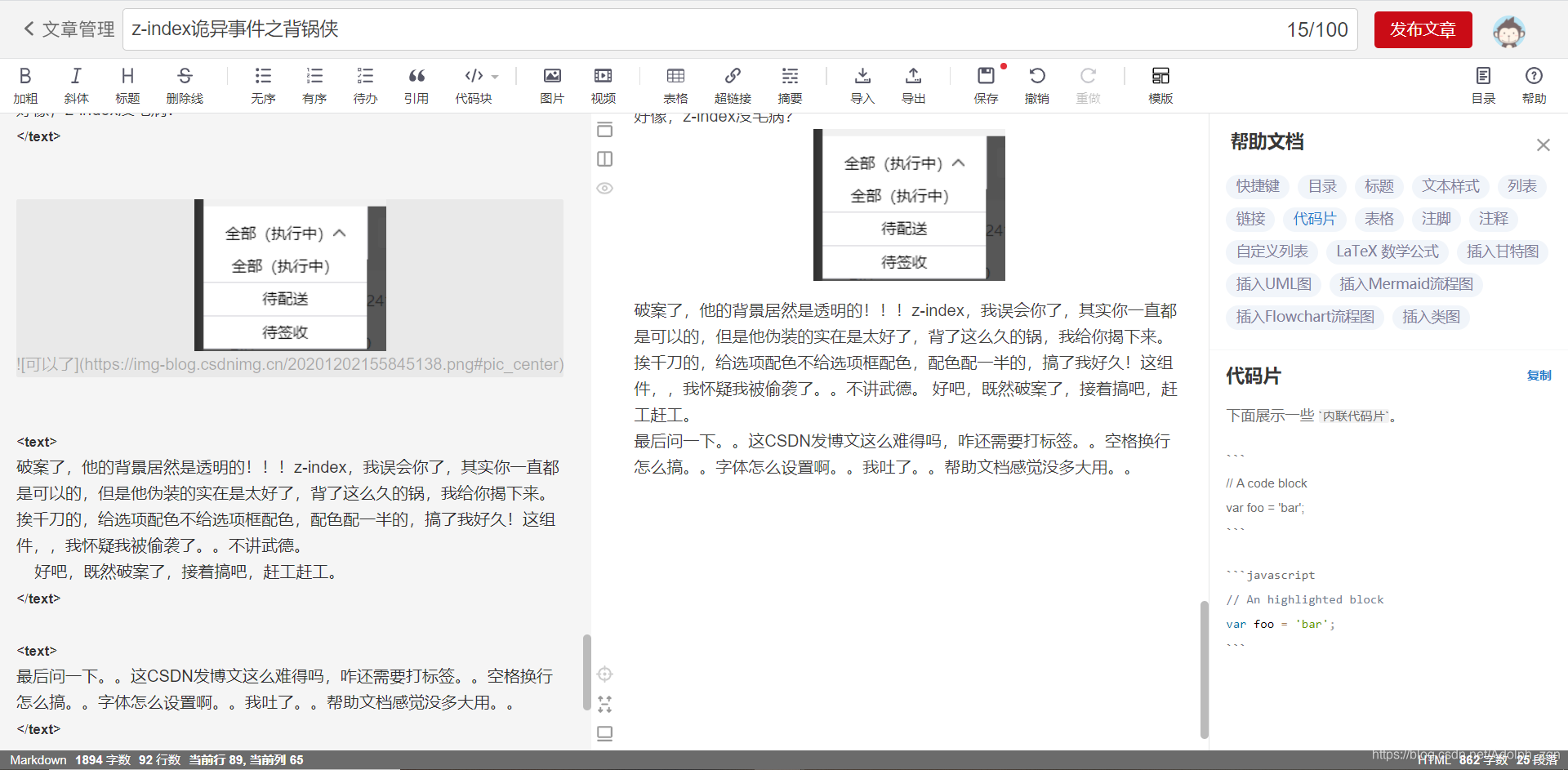
Task: Apply strikethrough 删除线 formatting
Action: (183, 84)
